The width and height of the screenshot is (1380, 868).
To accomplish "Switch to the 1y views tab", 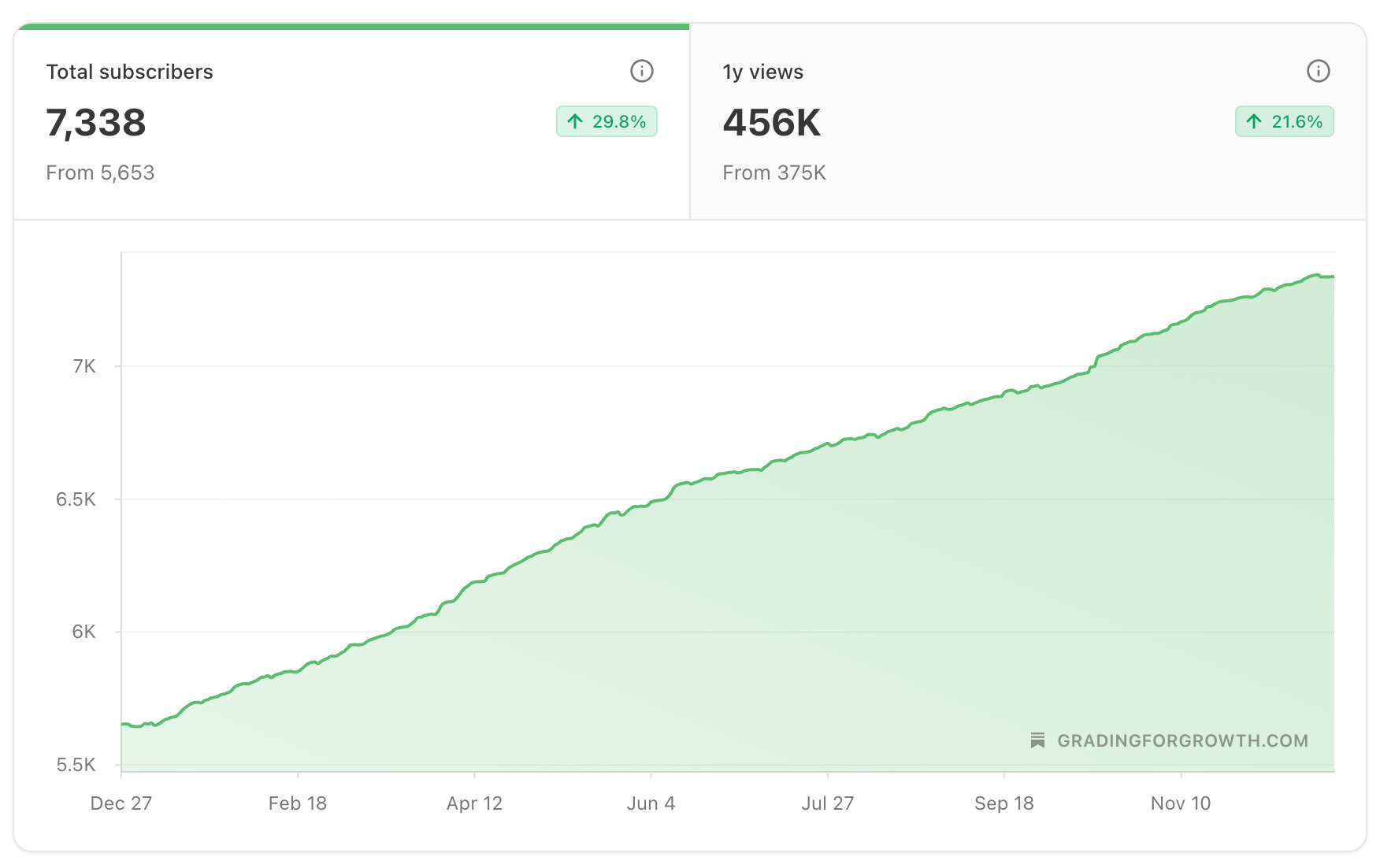I will pos(1028,122).
